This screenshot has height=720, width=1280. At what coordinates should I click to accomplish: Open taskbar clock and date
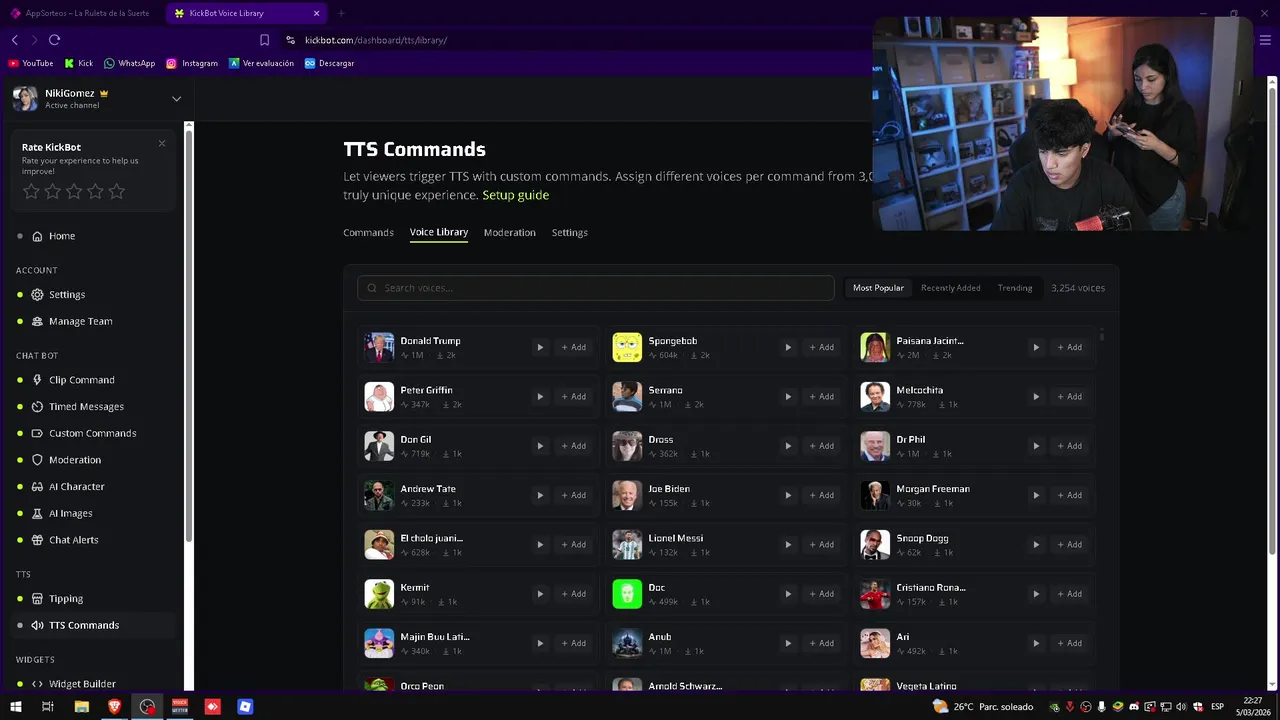click(x=1253, y=707)
